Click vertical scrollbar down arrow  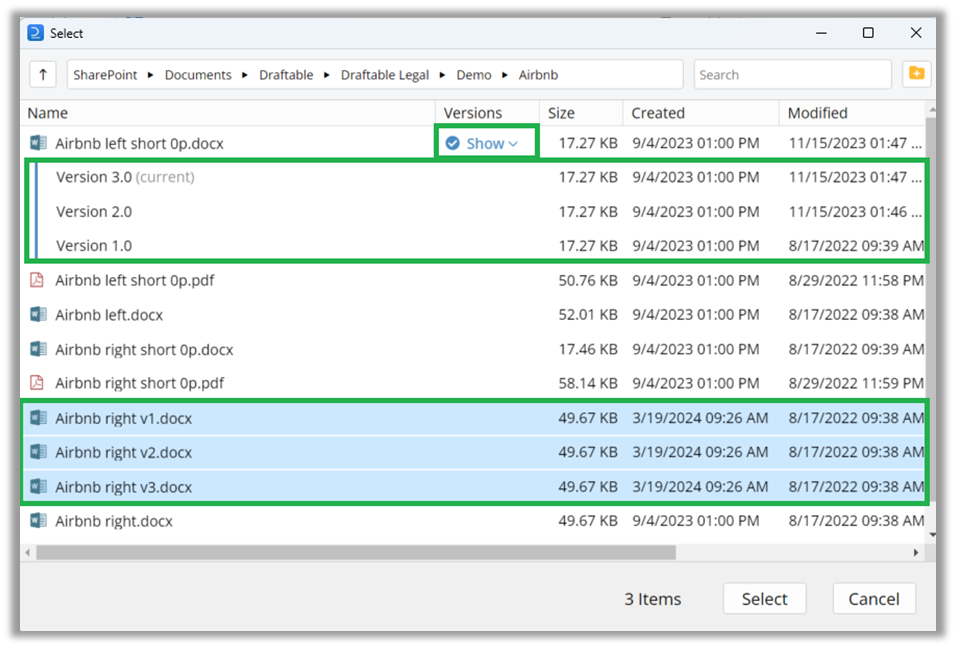tap(932, 535)
